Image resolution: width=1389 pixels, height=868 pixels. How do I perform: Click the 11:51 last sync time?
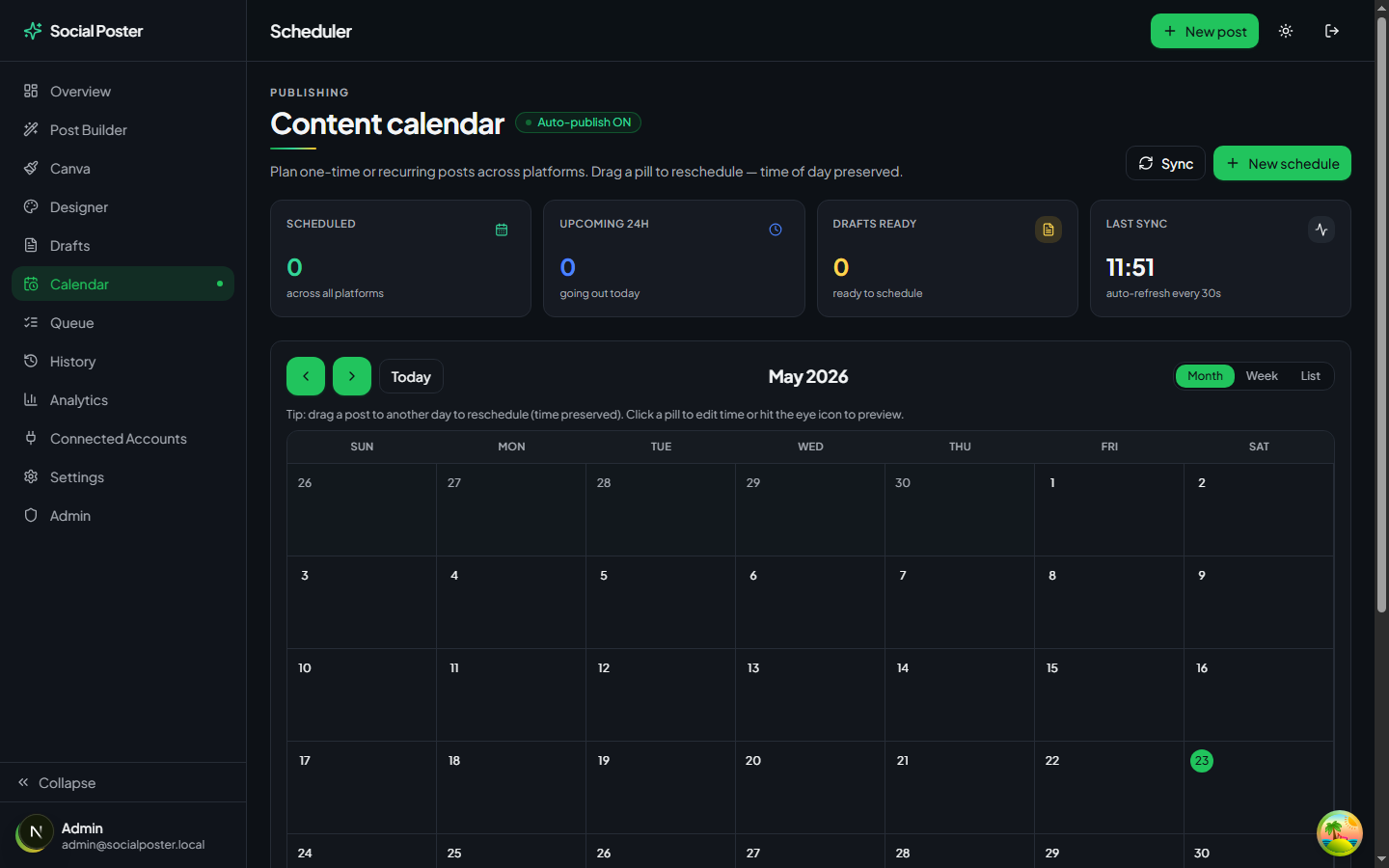pyautogui.click(x=1130, y=267)
